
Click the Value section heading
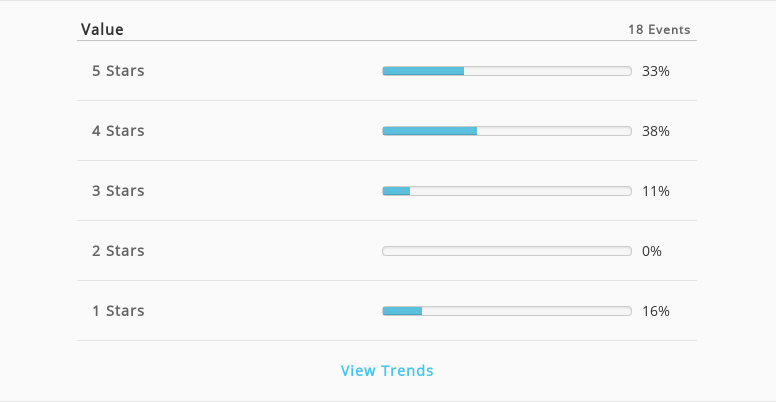pos(102,29)
